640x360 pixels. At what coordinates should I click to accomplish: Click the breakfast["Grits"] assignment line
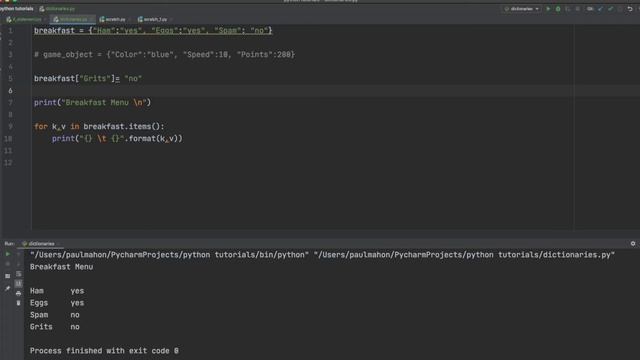(88, 78)
